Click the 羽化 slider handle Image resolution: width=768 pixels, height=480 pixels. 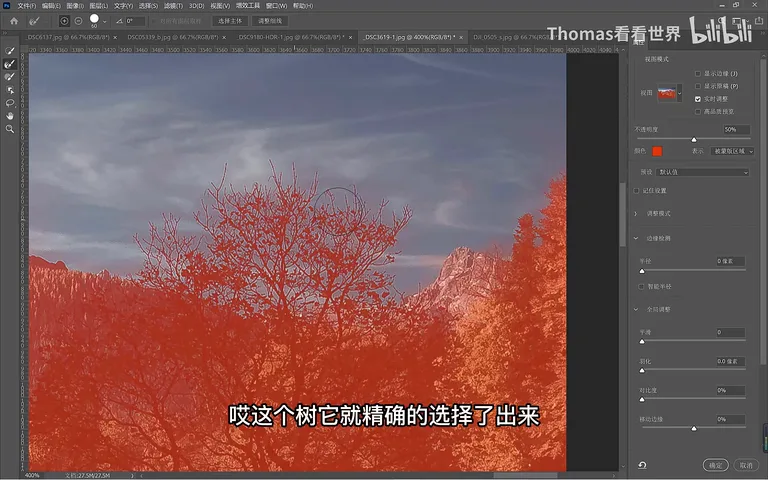click(642, 371)
